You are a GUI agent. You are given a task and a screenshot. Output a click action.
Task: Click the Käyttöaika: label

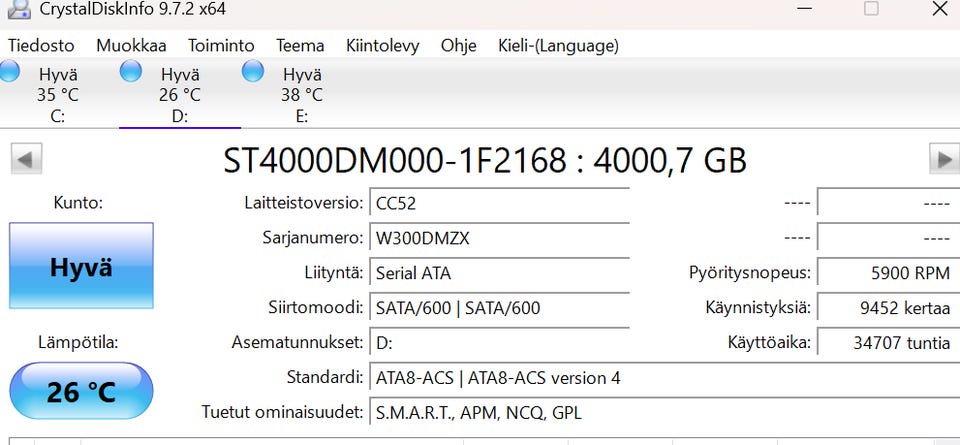[x=770, y=343]
